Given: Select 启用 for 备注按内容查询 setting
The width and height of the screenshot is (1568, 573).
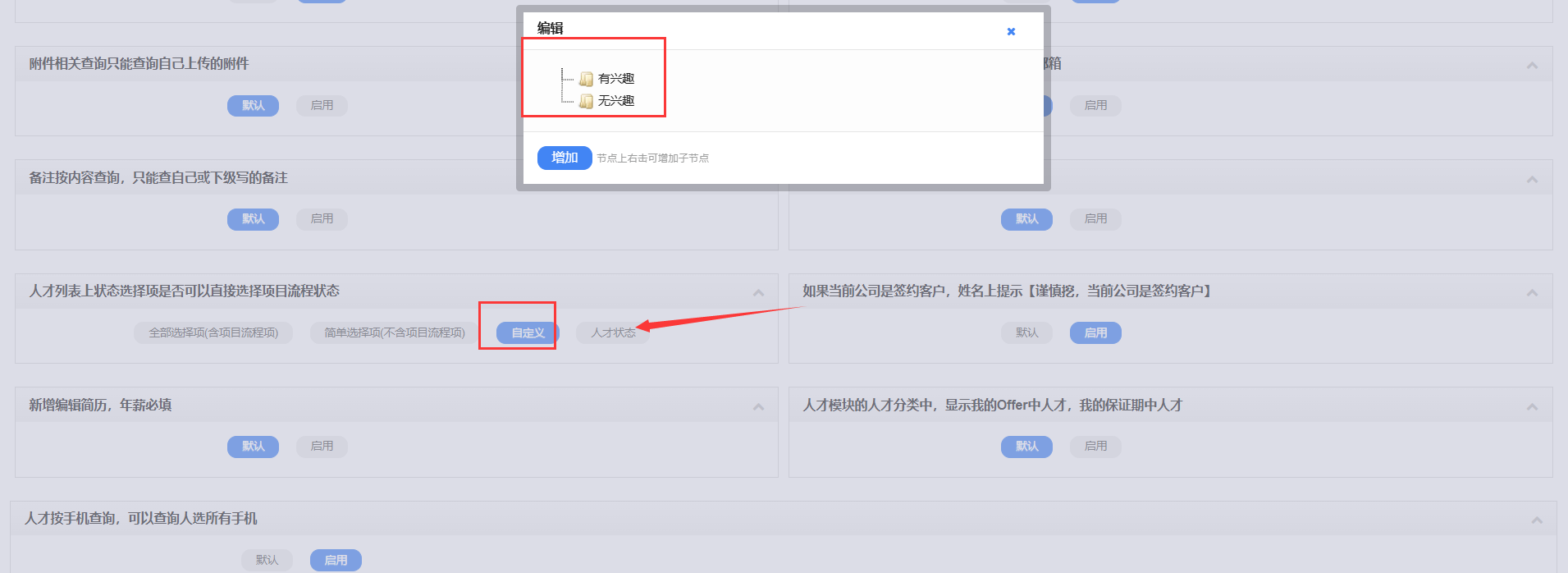Looking at the screenshot, I should pos(322,219).
